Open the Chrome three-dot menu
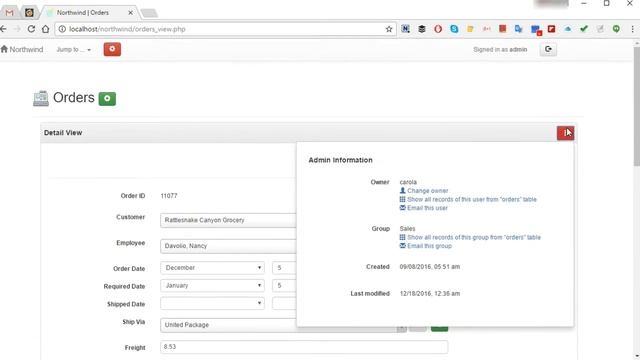 click(x=633, y=29)
